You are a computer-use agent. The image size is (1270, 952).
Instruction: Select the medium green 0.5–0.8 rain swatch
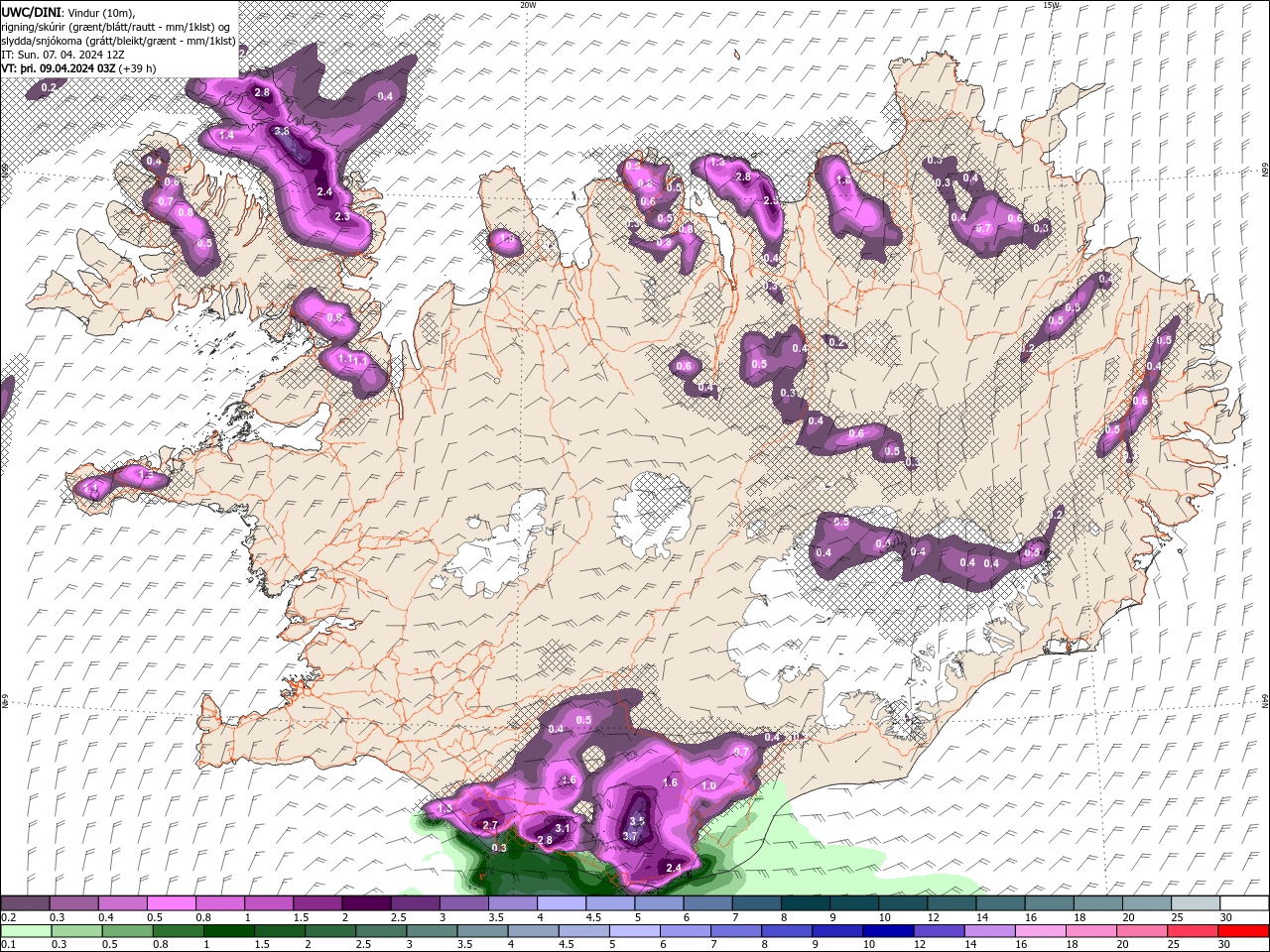pyautogui.click(x=127, y=931)
